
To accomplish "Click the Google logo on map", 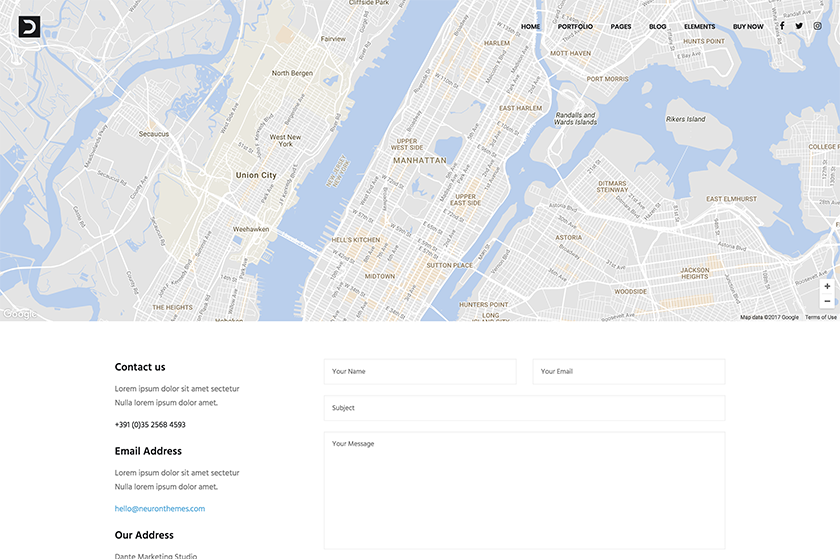I will coord(20,314).
